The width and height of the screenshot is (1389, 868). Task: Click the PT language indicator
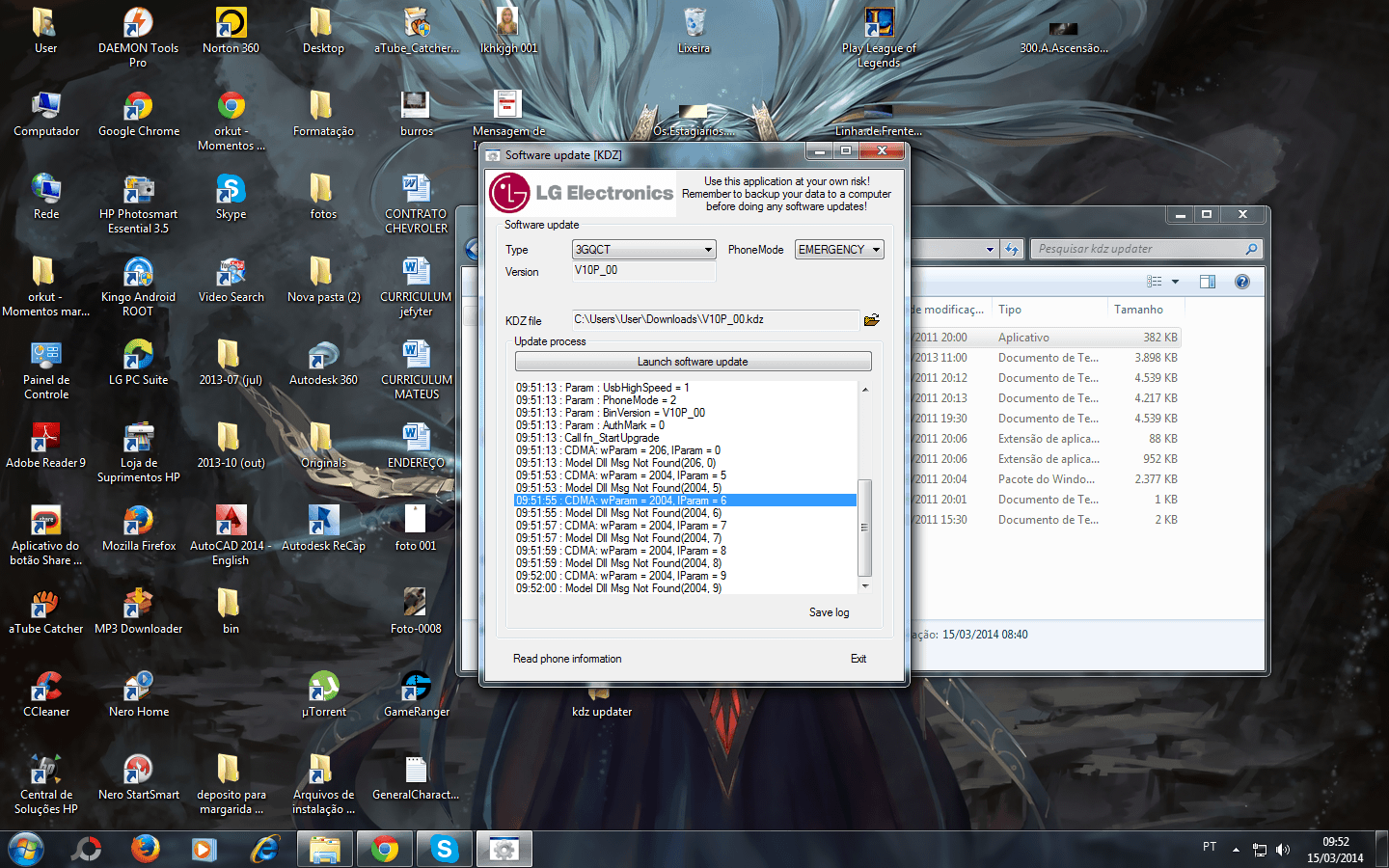pos(1210,847)
